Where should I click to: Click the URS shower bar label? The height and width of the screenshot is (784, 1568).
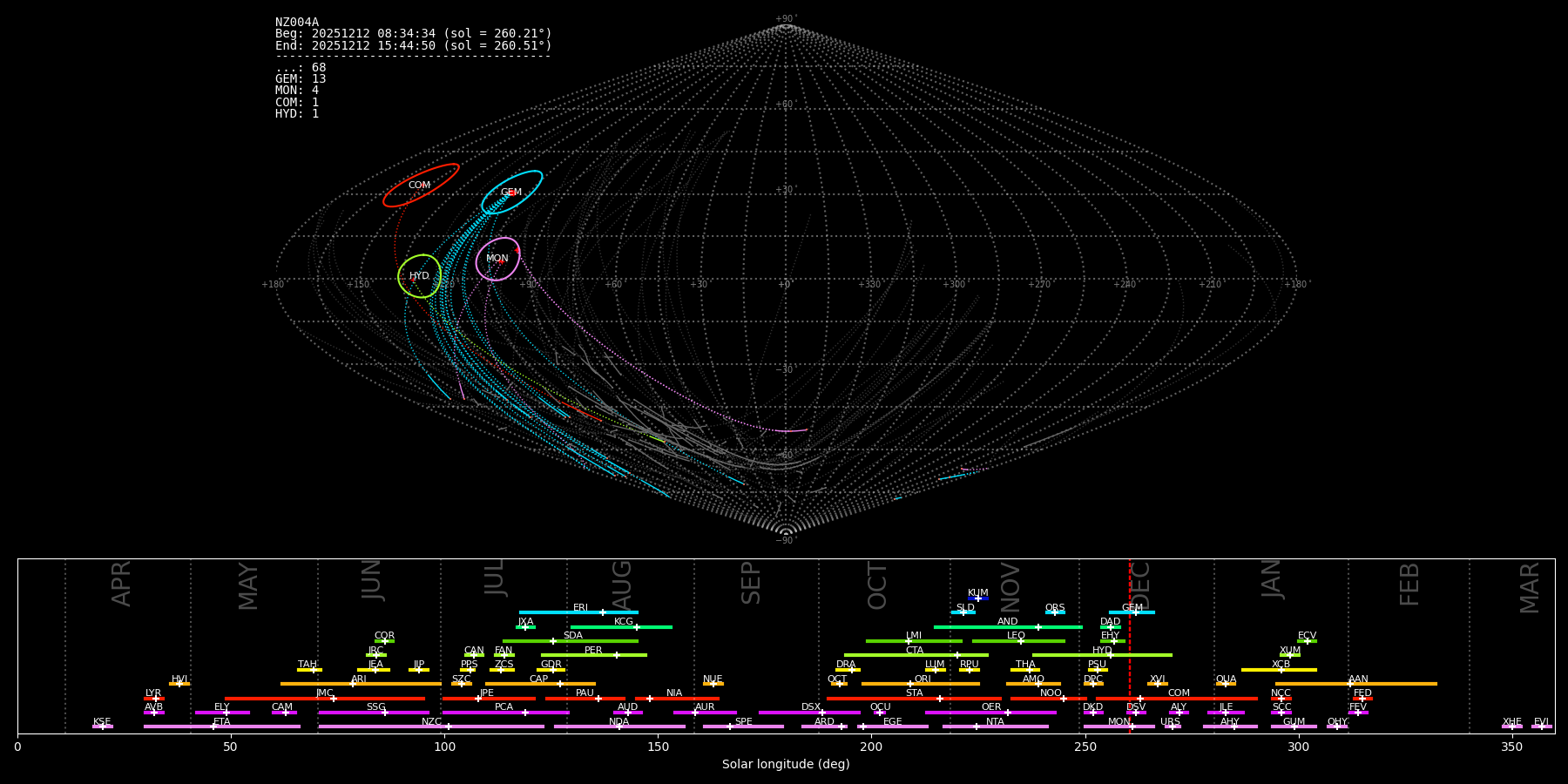tap(1170, 721)
